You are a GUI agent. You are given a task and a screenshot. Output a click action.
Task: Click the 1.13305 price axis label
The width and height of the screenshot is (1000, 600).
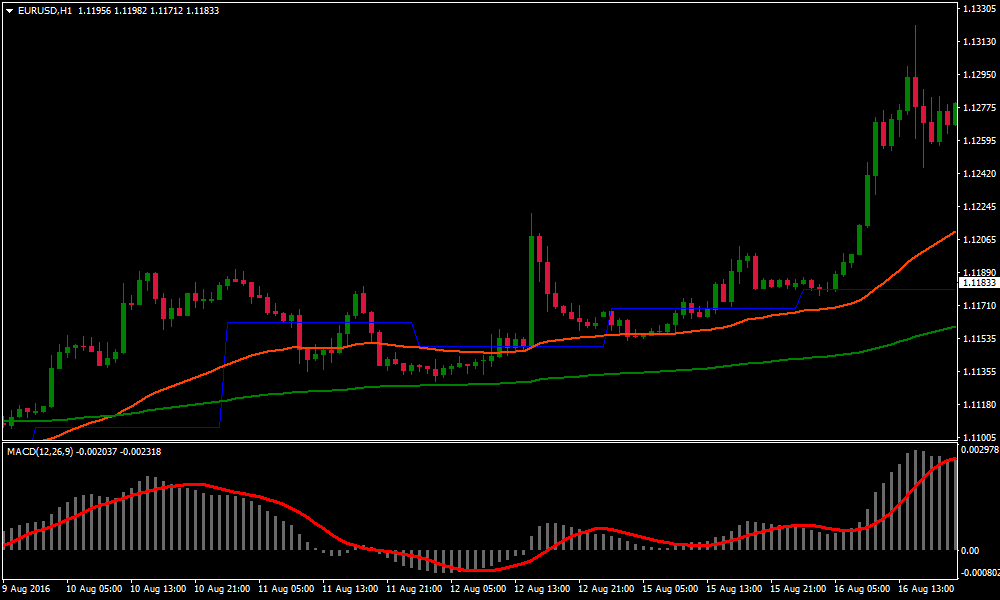(x=977, y=9)
